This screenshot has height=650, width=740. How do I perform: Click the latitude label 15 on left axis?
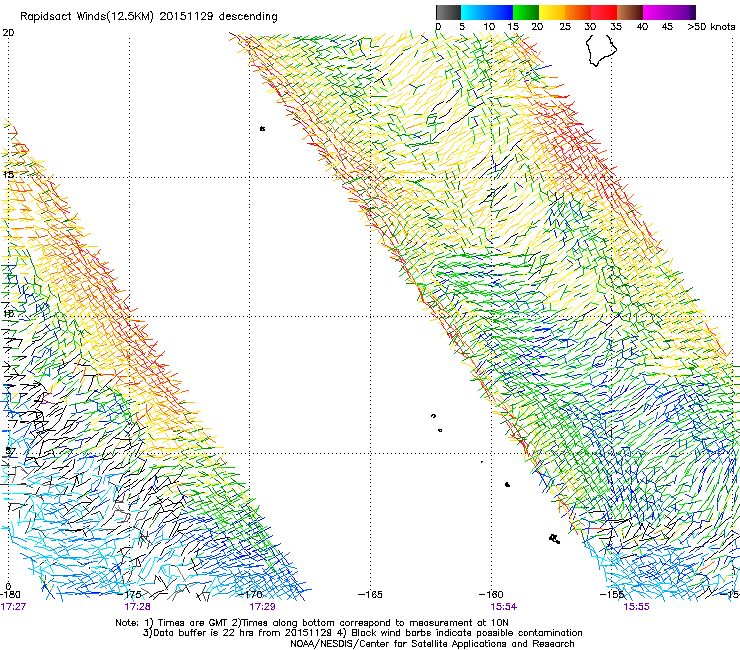tap(8, 175)
